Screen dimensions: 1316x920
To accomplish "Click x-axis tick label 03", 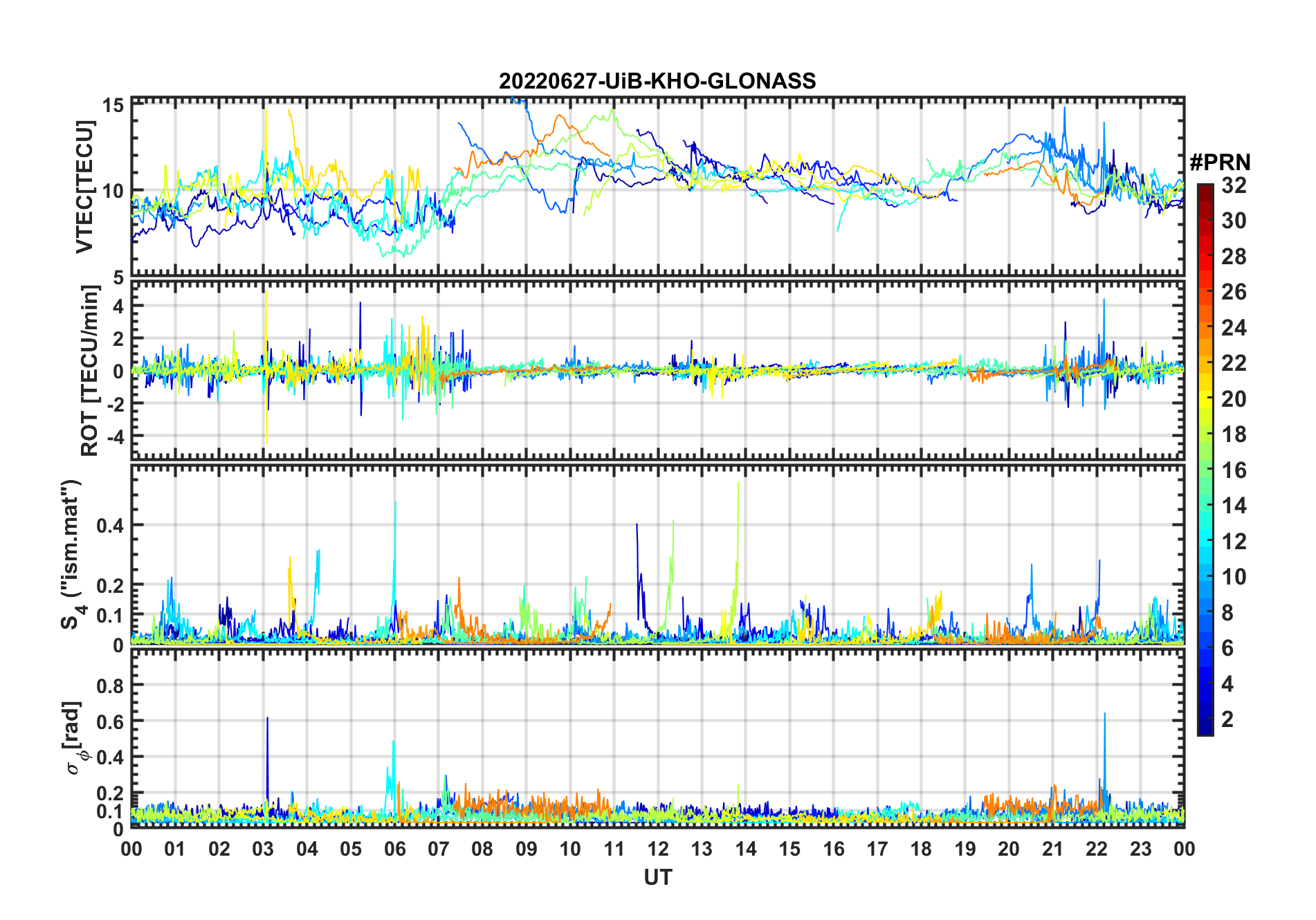I will (263, 849).
